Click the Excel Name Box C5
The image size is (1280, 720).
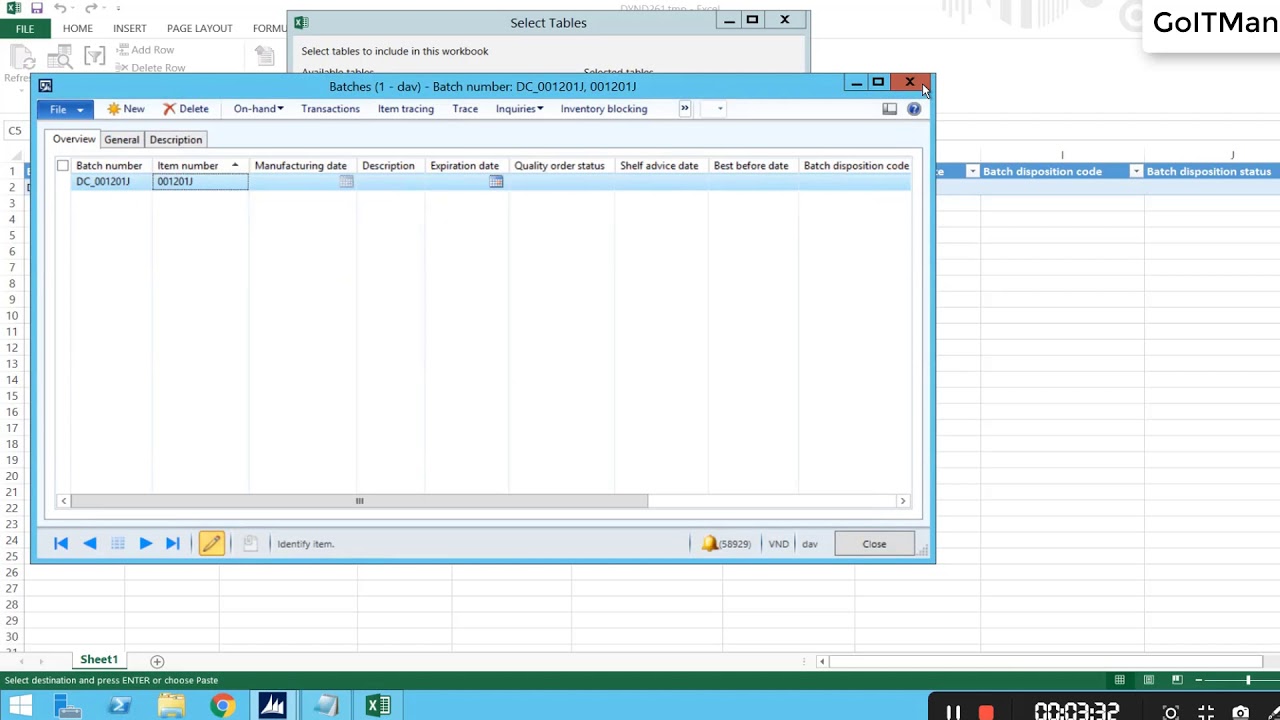17,130
